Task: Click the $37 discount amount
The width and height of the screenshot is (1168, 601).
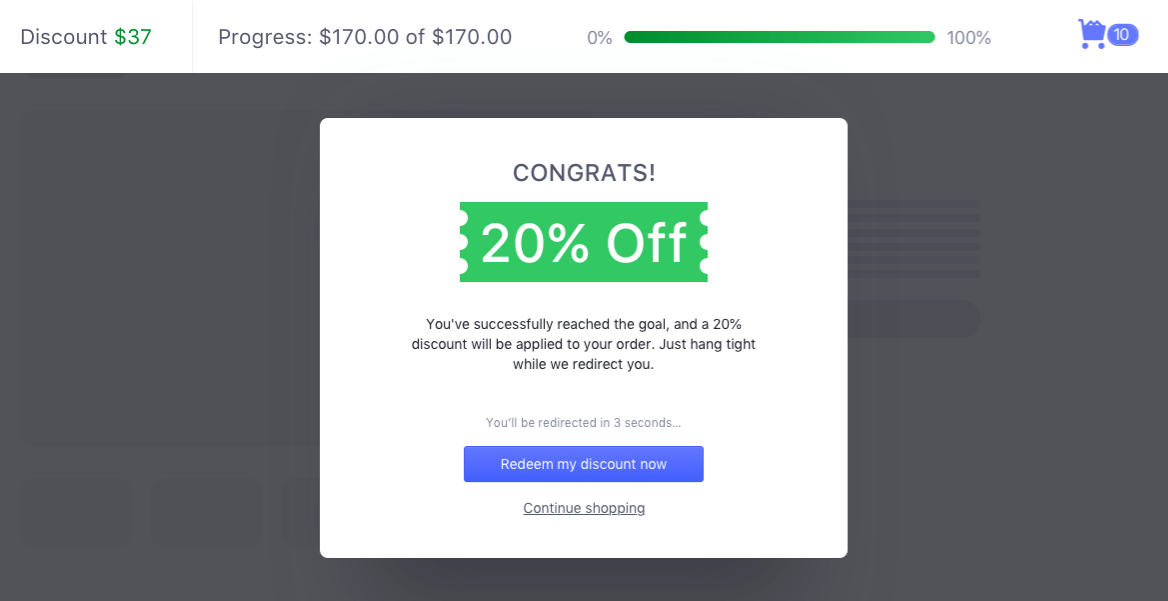Action: click(x=133, y=37)
